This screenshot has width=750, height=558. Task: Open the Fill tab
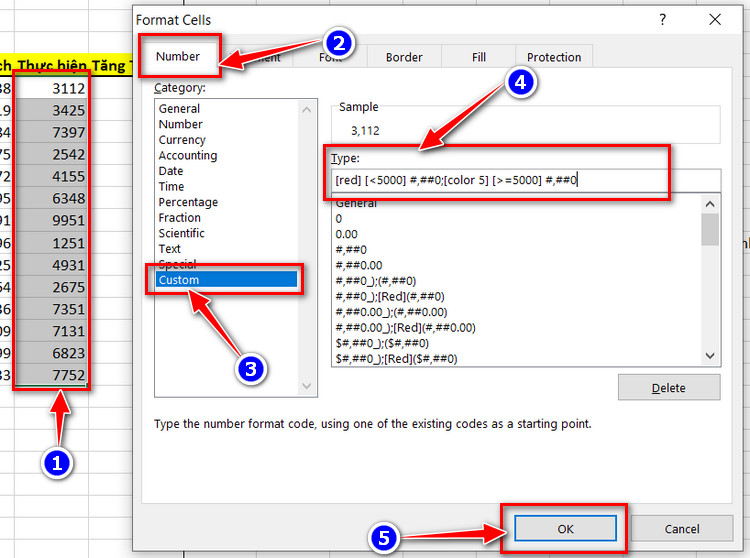coord(479,57)
